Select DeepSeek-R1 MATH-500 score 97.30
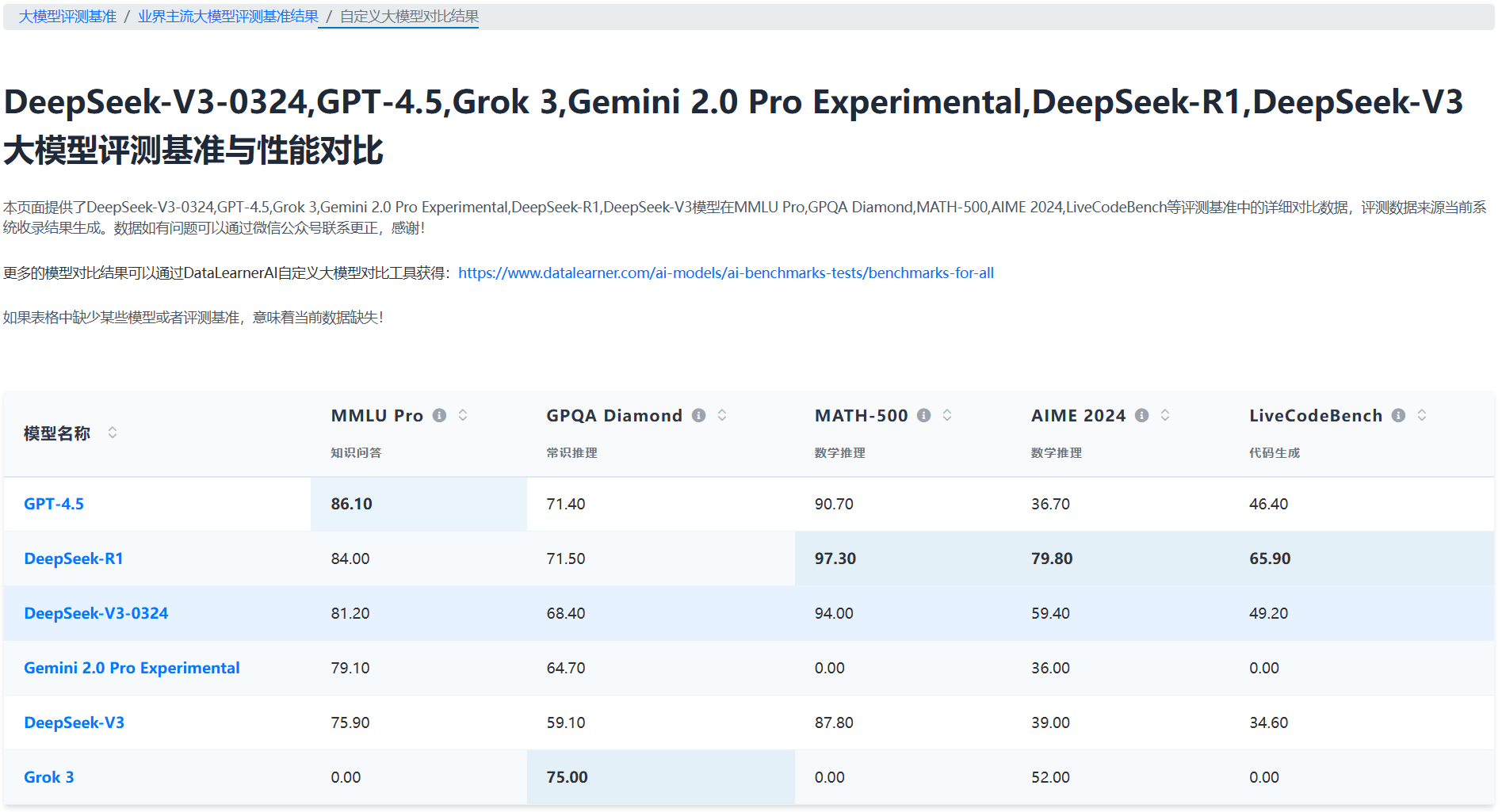 tap(835, 558)
